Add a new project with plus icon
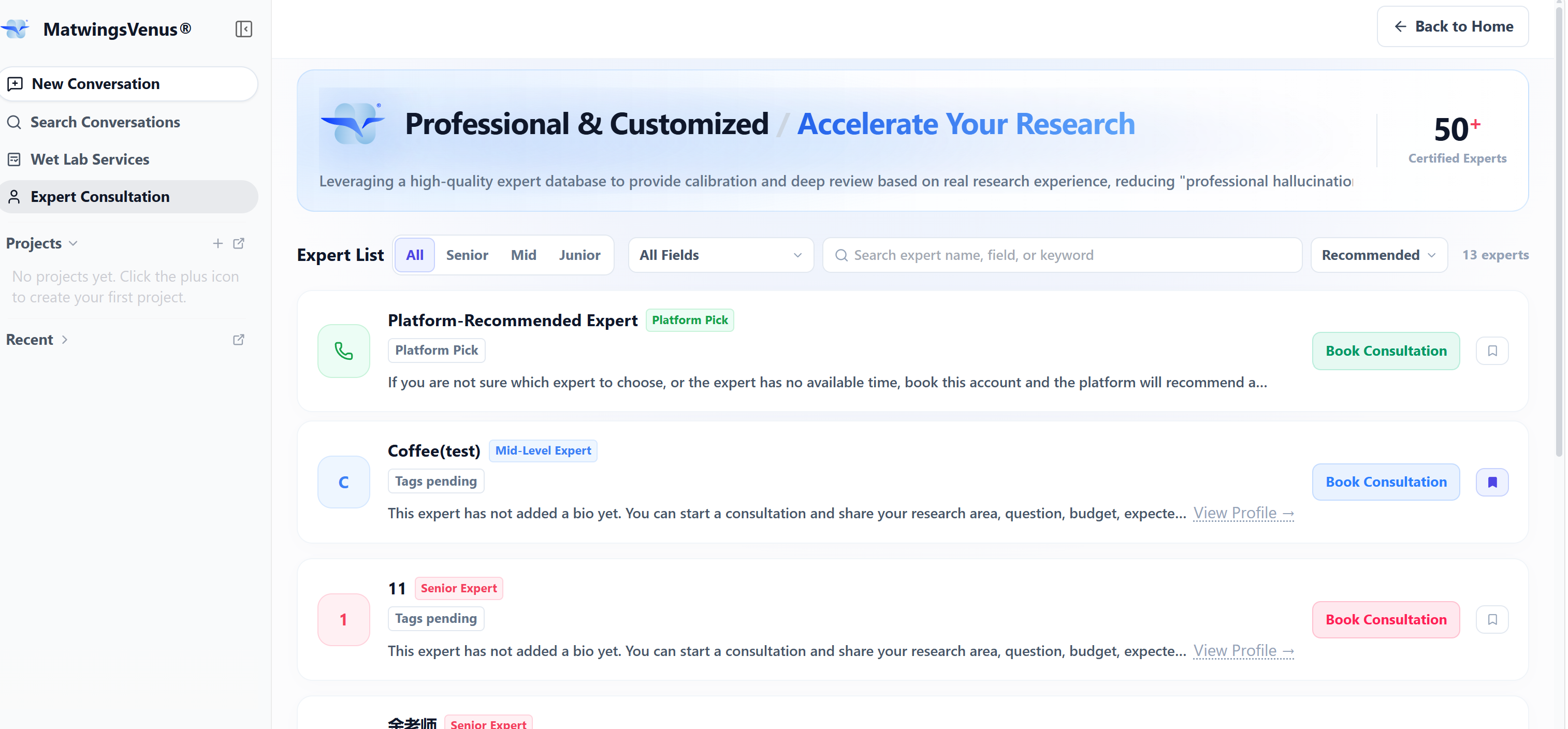1568x729 pixels. pyautogui.click(x=217, y=243)
